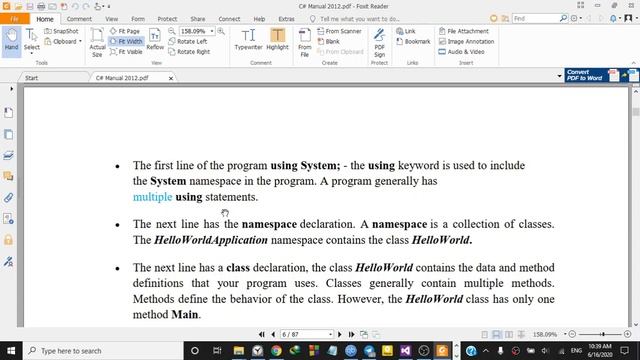Create PDF From File
The height and width of the screenshot is (360, 640).
click(304, 42)
